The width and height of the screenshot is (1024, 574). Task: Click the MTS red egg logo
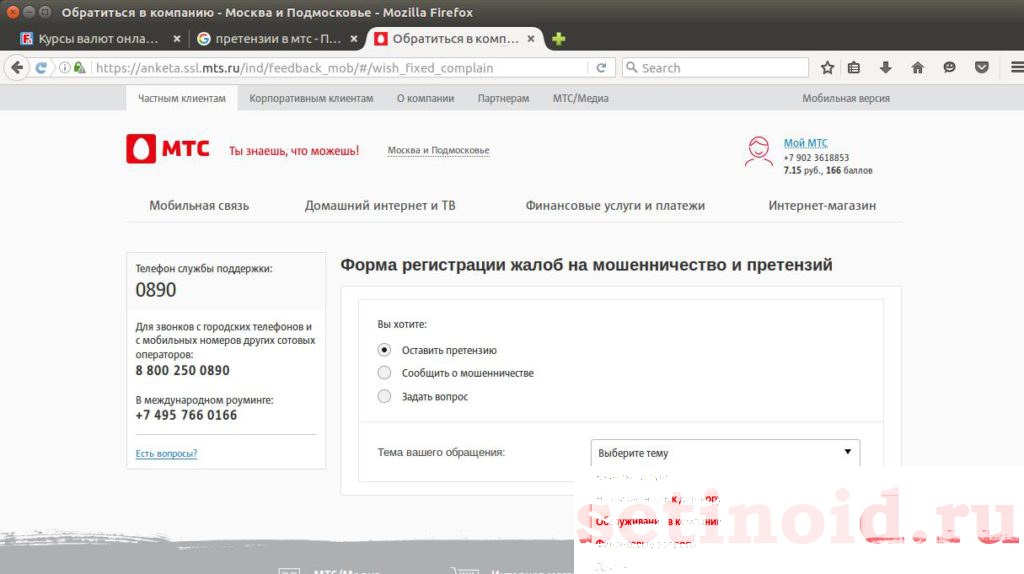[140, 149]
